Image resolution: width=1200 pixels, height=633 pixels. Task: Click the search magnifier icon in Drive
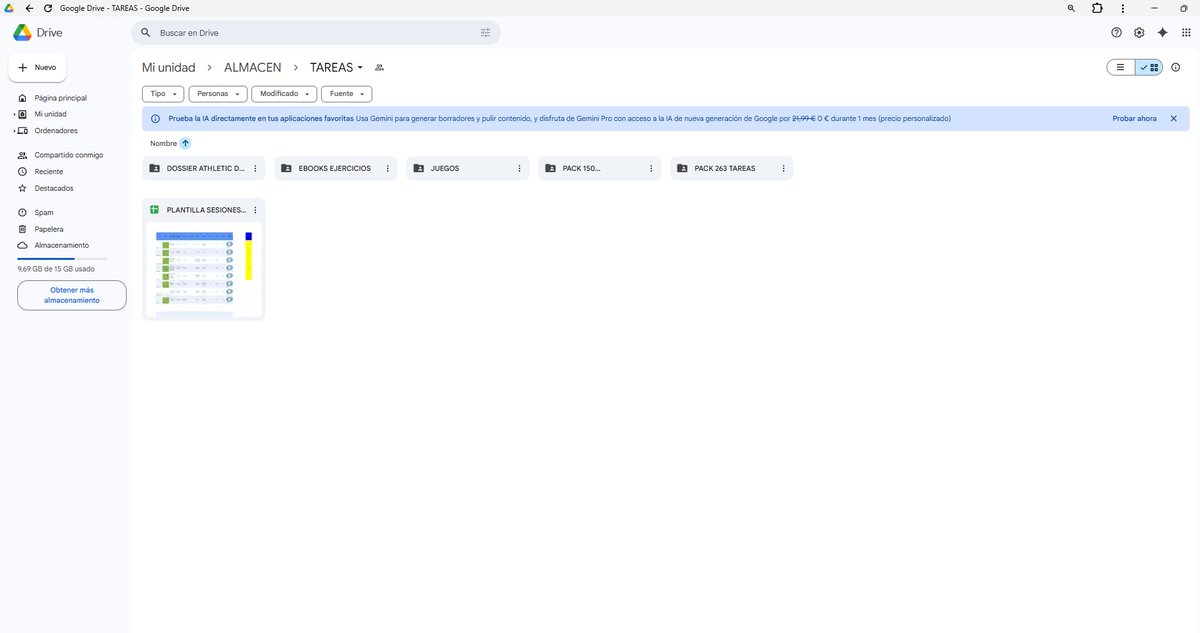pyautogui.click(x=146, y=33)
